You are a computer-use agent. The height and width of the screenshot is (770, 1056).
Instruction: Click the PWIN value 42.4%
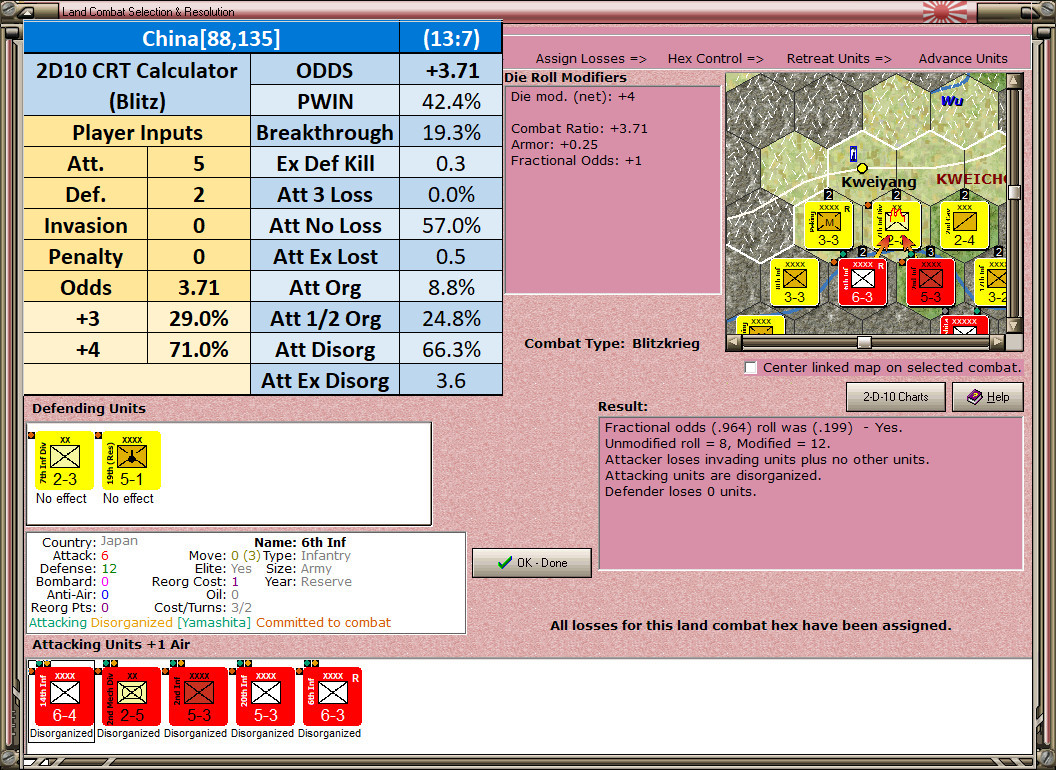tap(451, 102)
